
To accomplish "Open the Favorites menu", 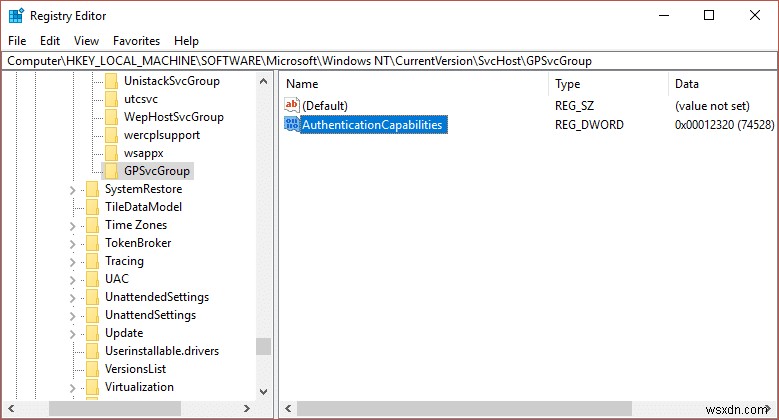I will (x=137, y=41).
